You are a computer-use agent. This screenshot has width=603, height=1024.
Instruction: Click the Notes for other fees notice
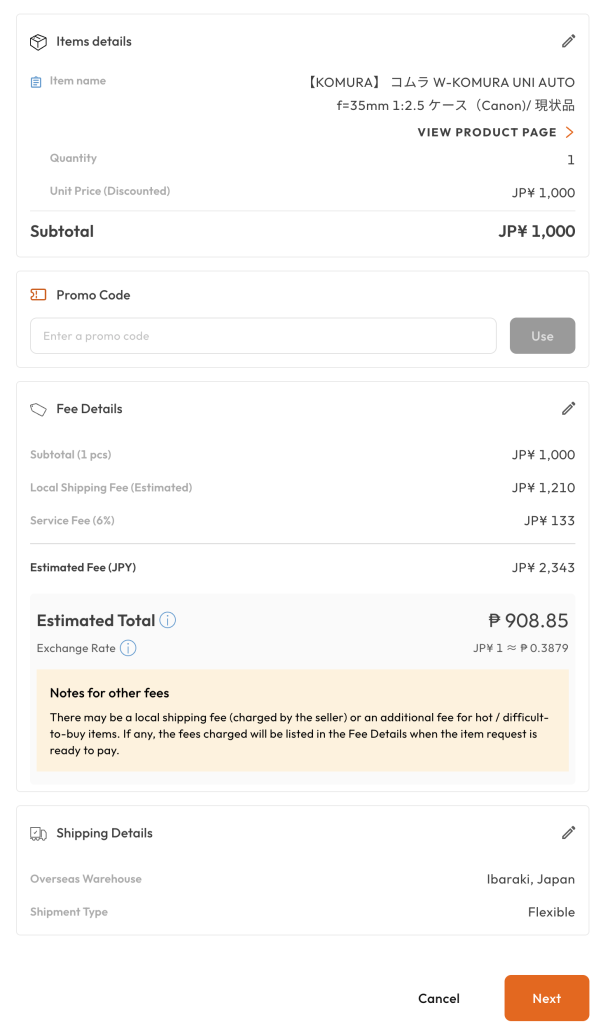pos(302,720)
